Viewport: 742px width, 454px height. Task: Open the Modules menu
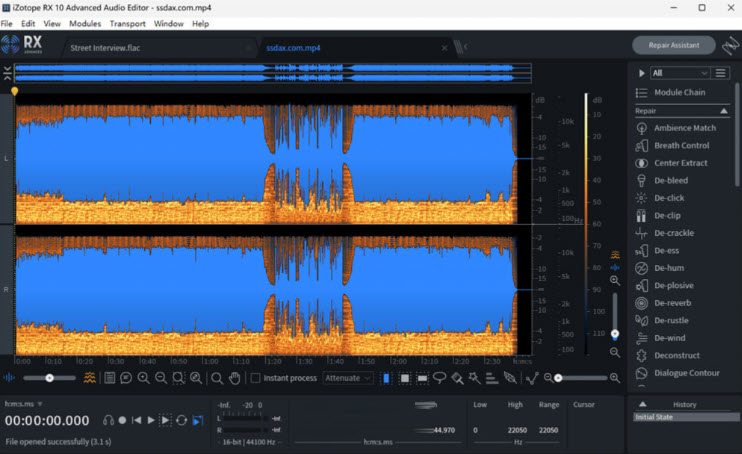(85, 23)
